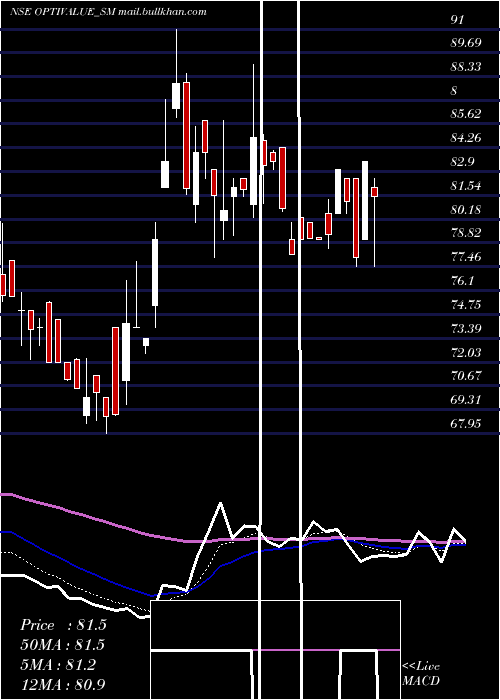The height and width of the screenshot is (700, 500).
Task: Click the Live MACD label
Action: point(421,673)
